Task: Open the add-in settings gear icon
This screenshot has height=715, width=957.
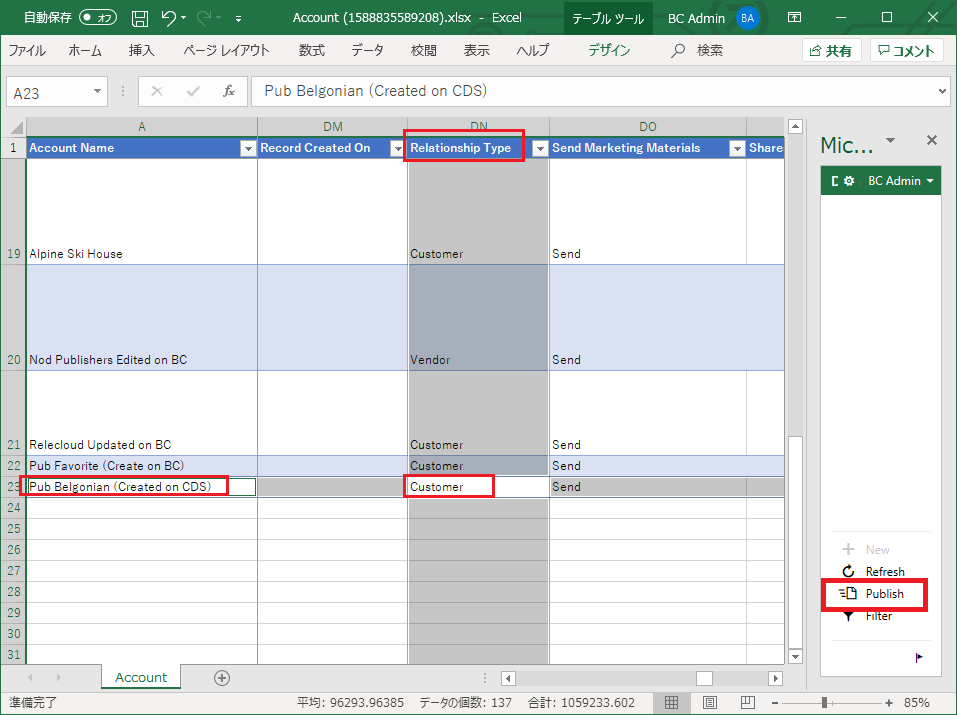Action: tap(848, 181)
